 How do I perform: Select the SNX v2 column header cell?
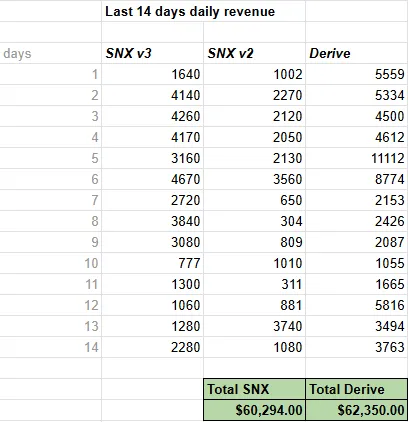(254, 53)
